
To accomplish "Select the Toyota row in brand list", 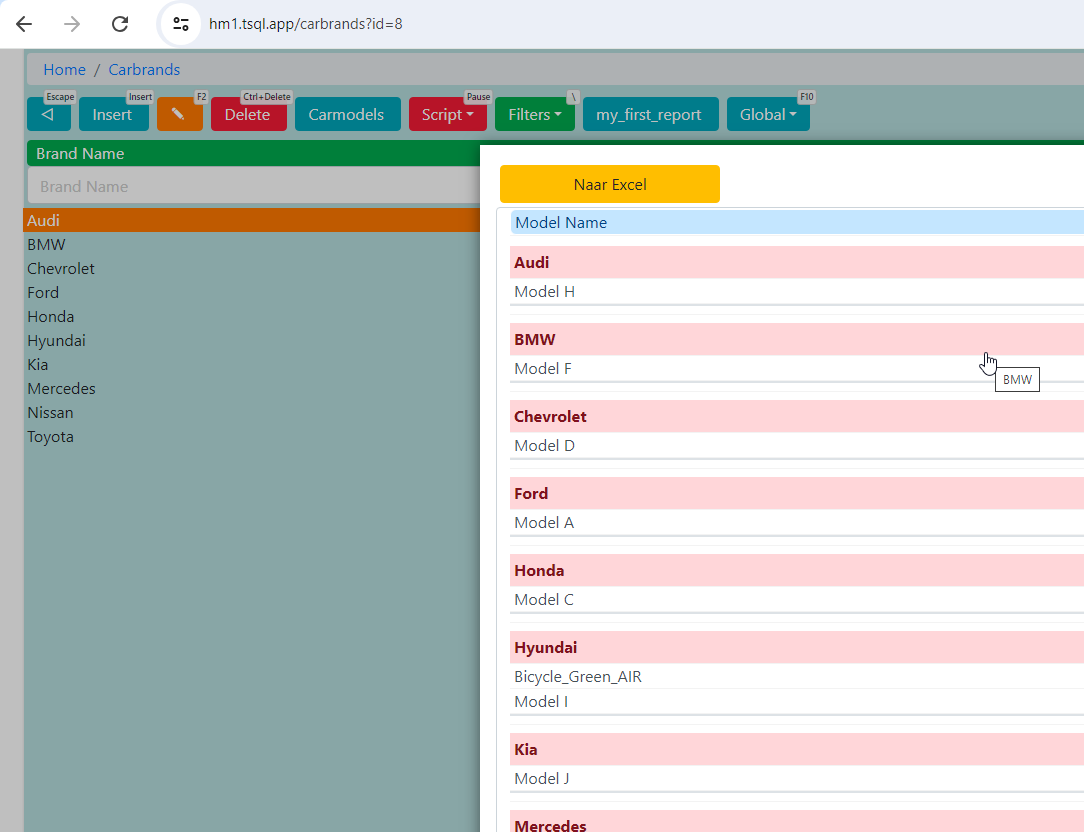I will [x=252, y=437].
